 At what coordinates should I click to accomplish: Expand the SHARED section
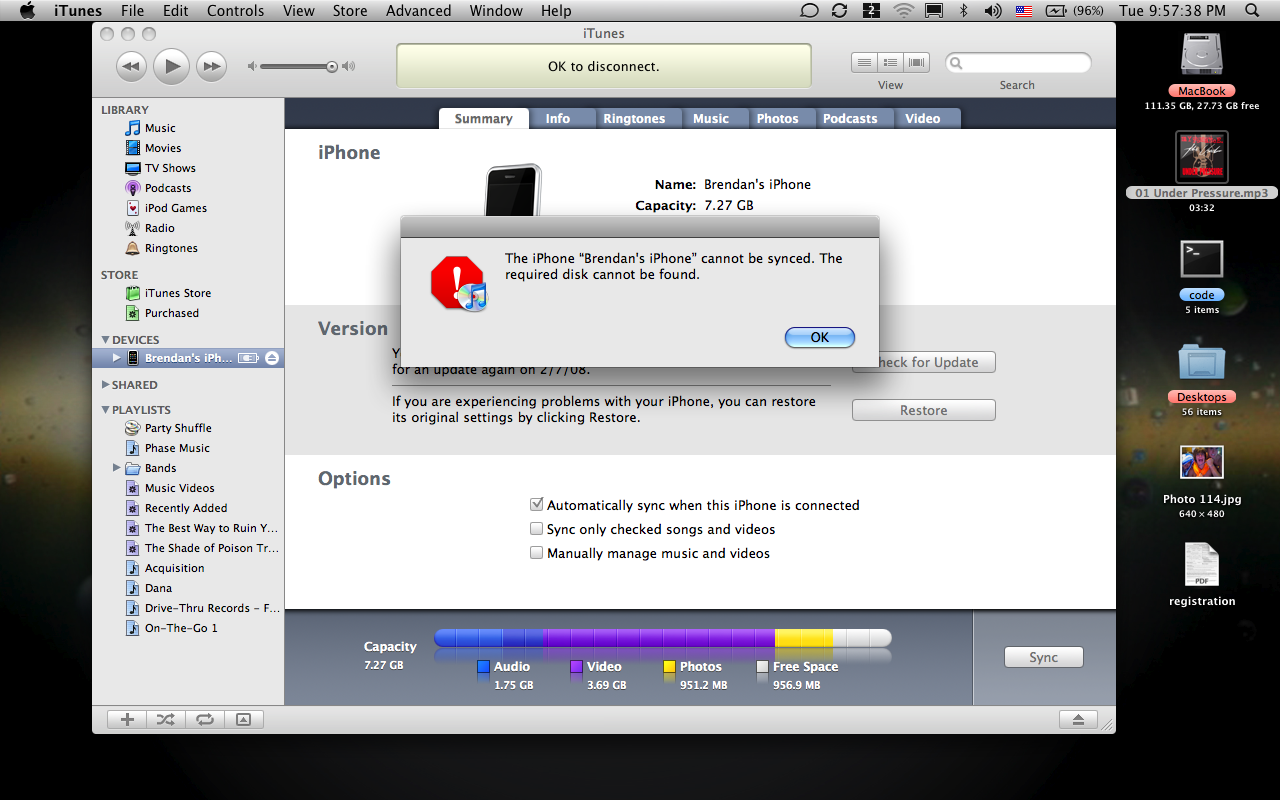(x=106, y=385)
